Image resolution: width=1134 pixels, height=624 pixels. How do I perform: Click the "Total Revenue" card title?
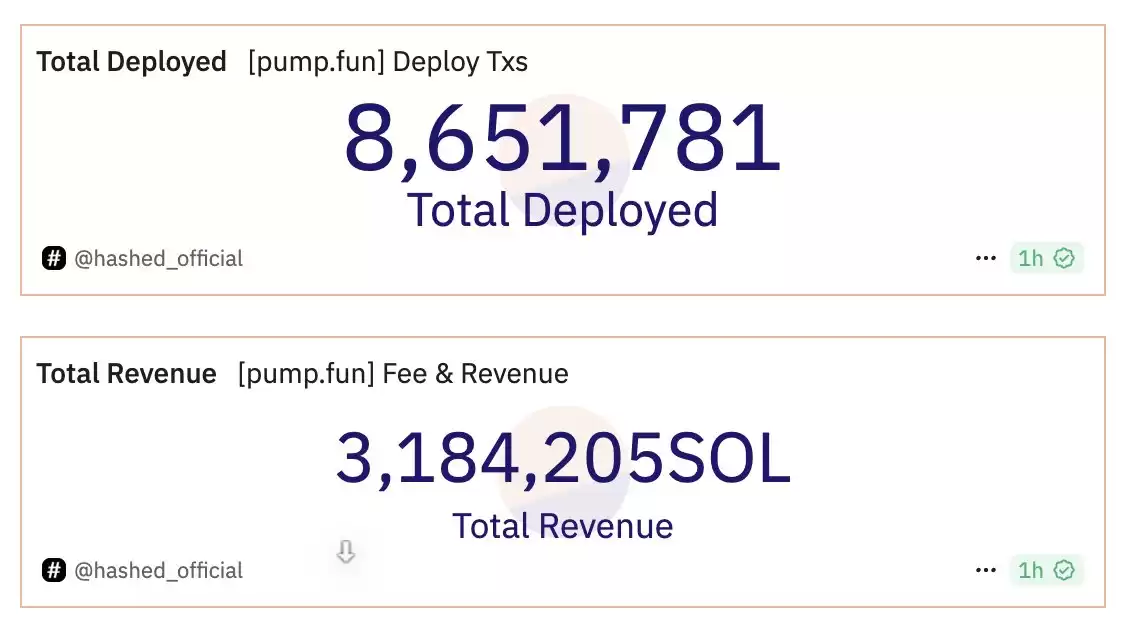(127, 375)
